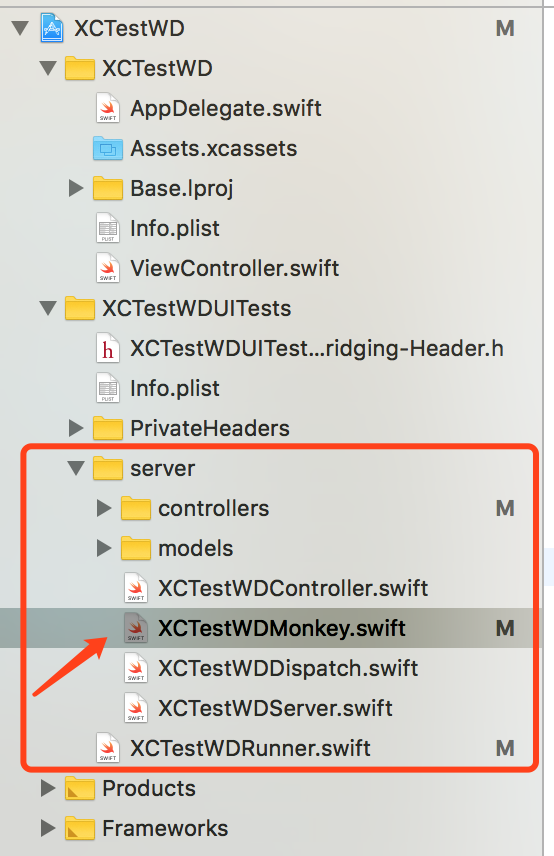554x856 pixels.
Task: Expand the models folder triangle
Action: click(104, 548)
